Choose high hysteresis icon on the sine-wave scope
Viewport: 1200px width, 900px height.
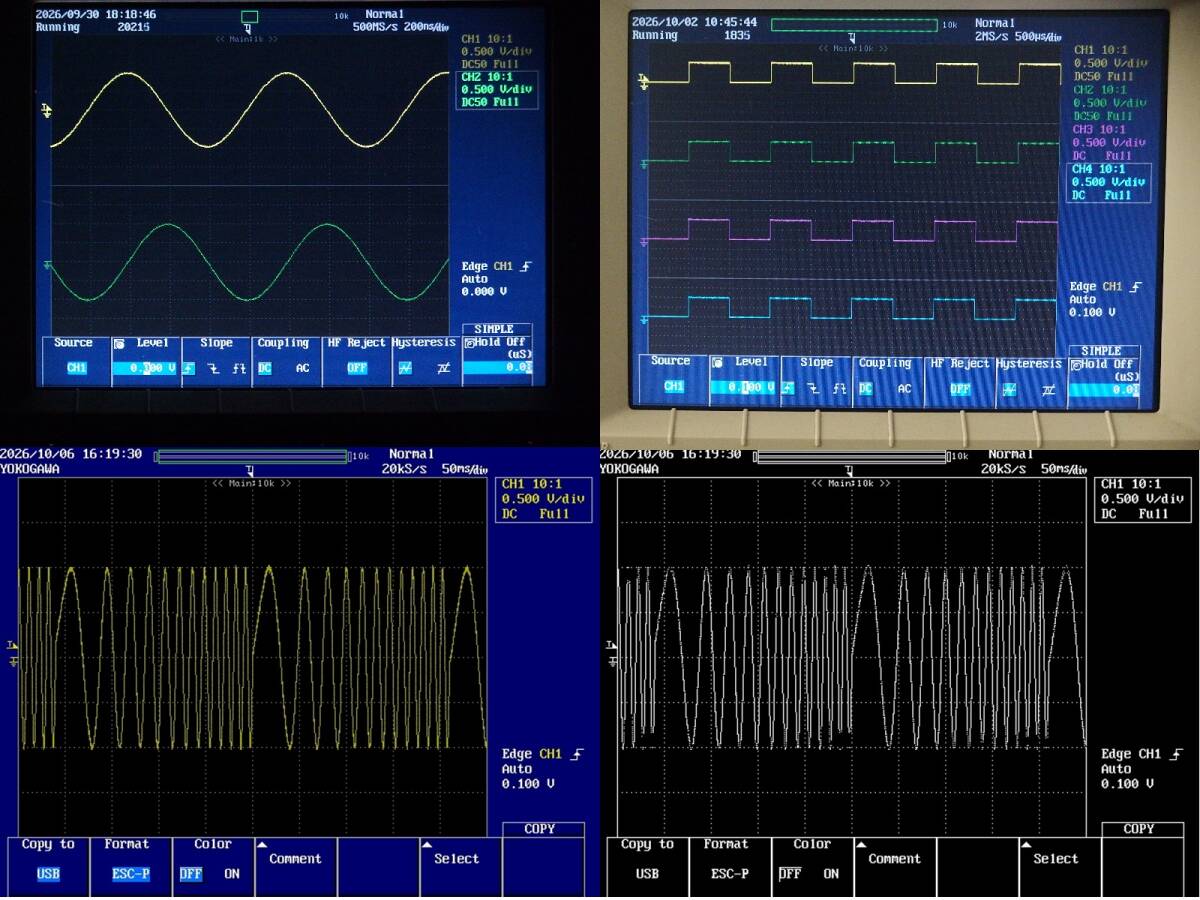point(443,368)
